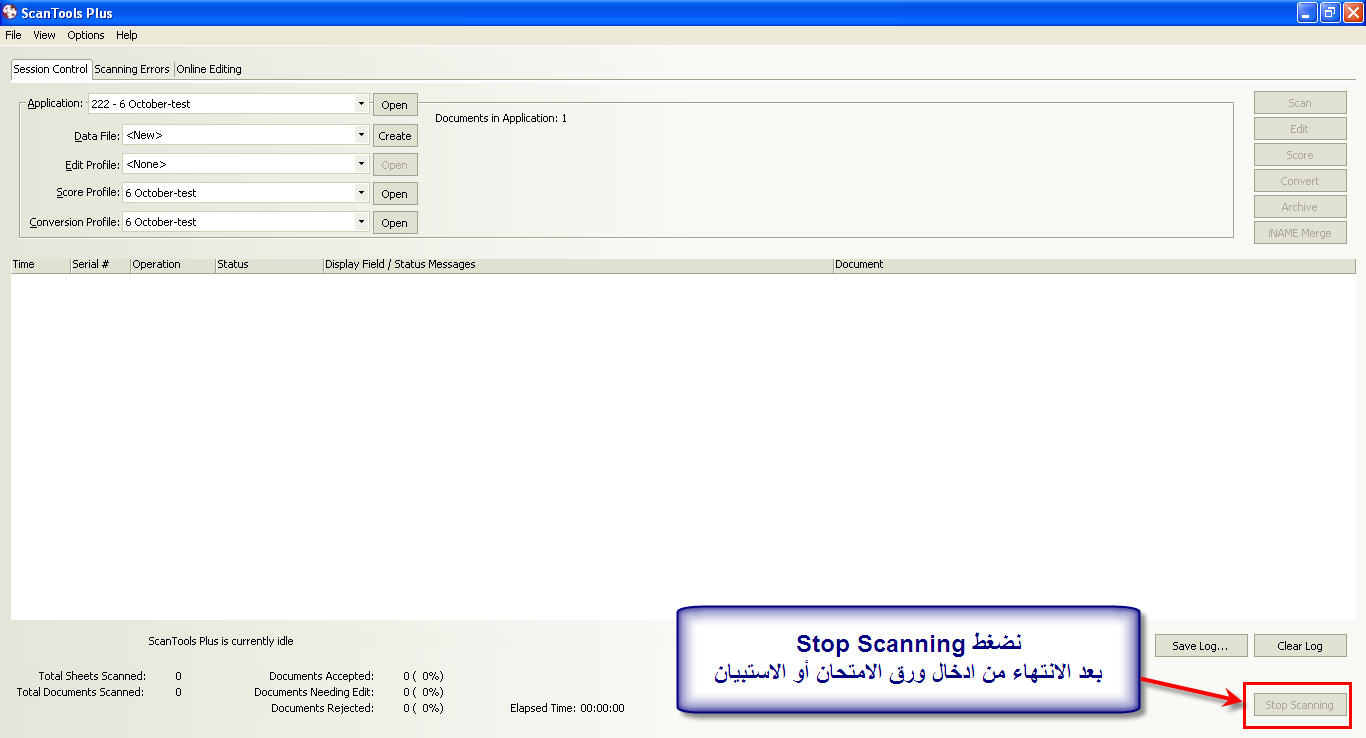Viewport: 1366px width, 738px height.
Task: Click the ScanTools Plus title bar icon
Action: tap(10, 13)
